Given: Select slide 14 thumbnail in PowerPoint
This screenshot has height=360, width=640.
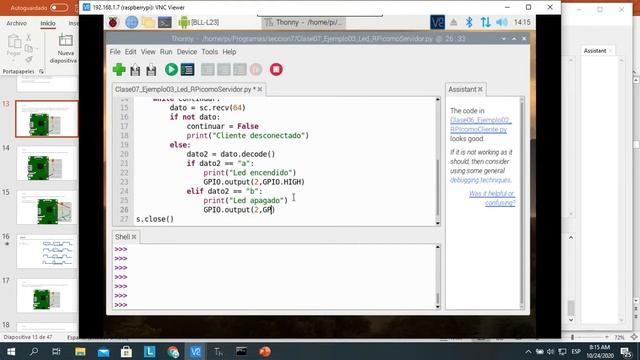Looking at the screenshot, I should 47,163.
